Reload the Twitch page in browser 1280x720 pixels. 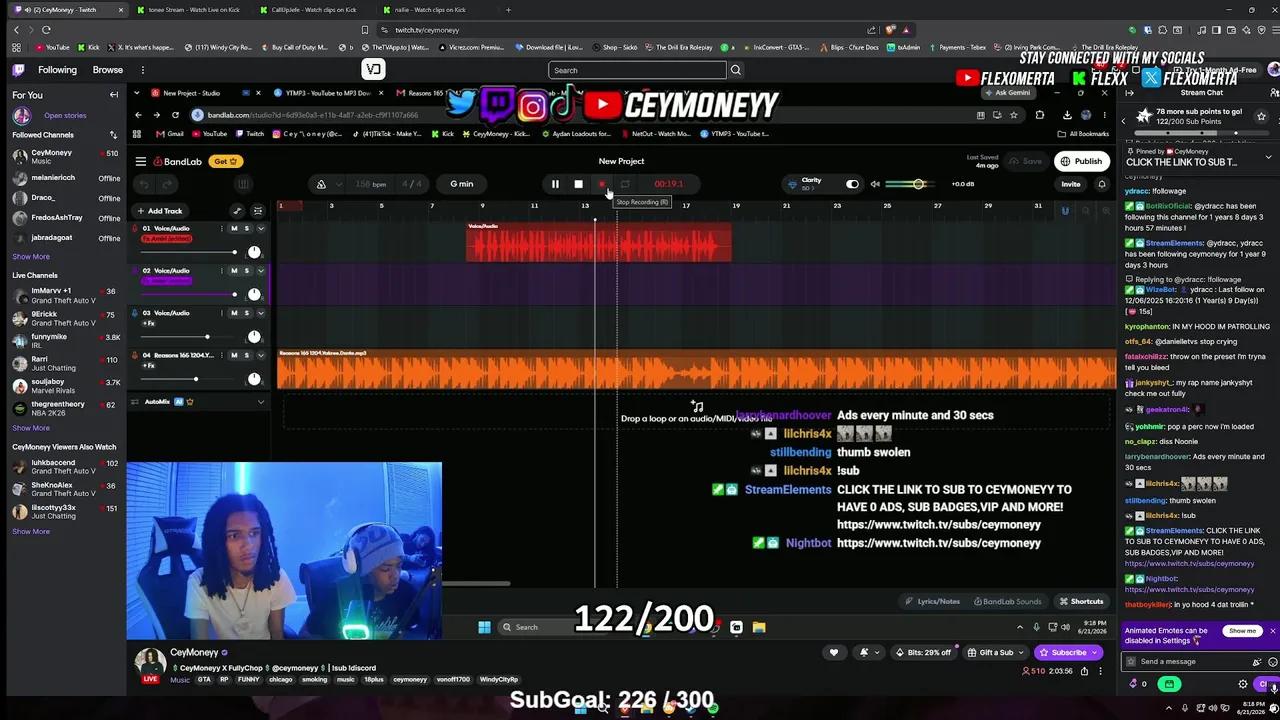click(x=46, y=30)
